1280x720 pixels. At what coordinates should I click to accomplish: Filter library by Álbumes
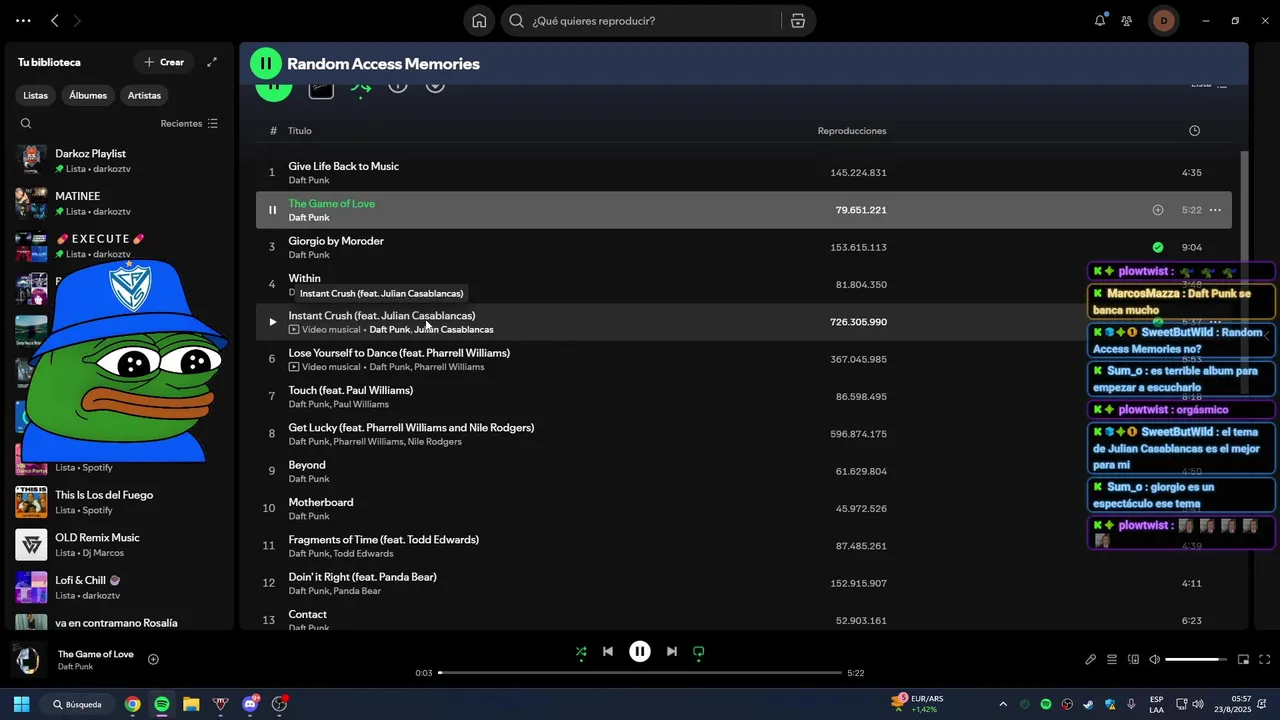(x=88, y=95)
